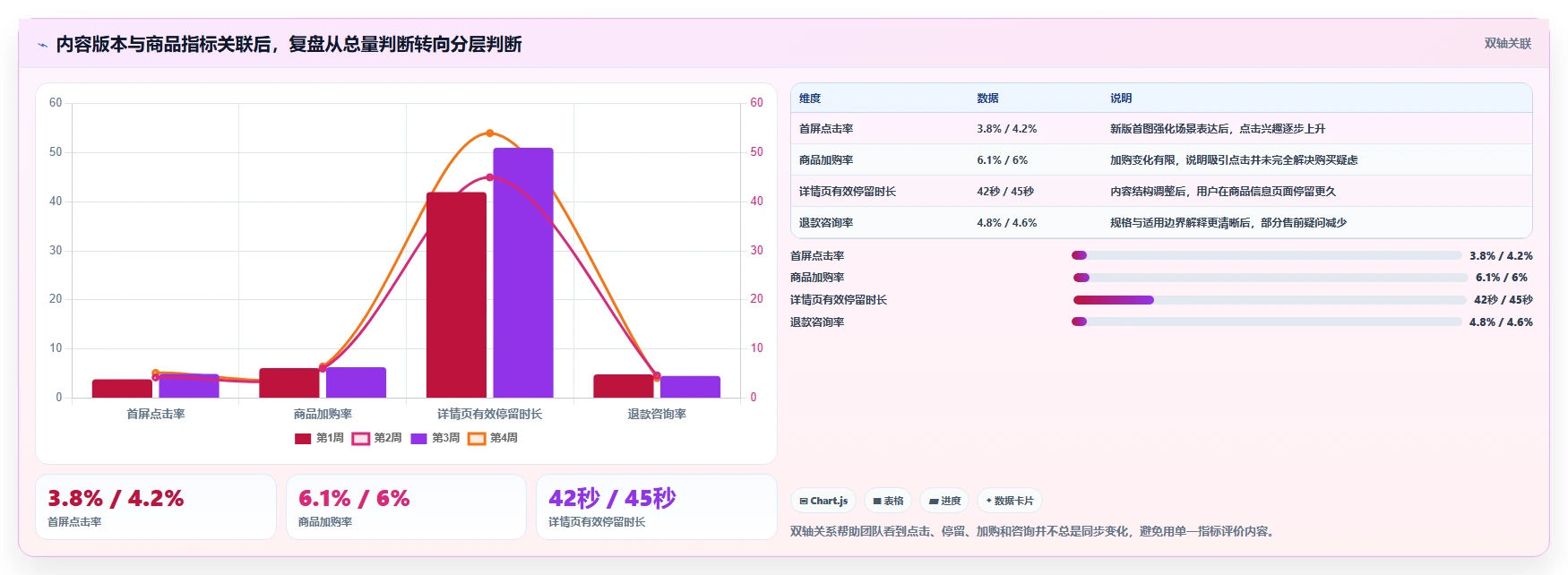Click the 说明 column header
Viewport: 1568px width, 575px height.
click(x=1121, y=99)
